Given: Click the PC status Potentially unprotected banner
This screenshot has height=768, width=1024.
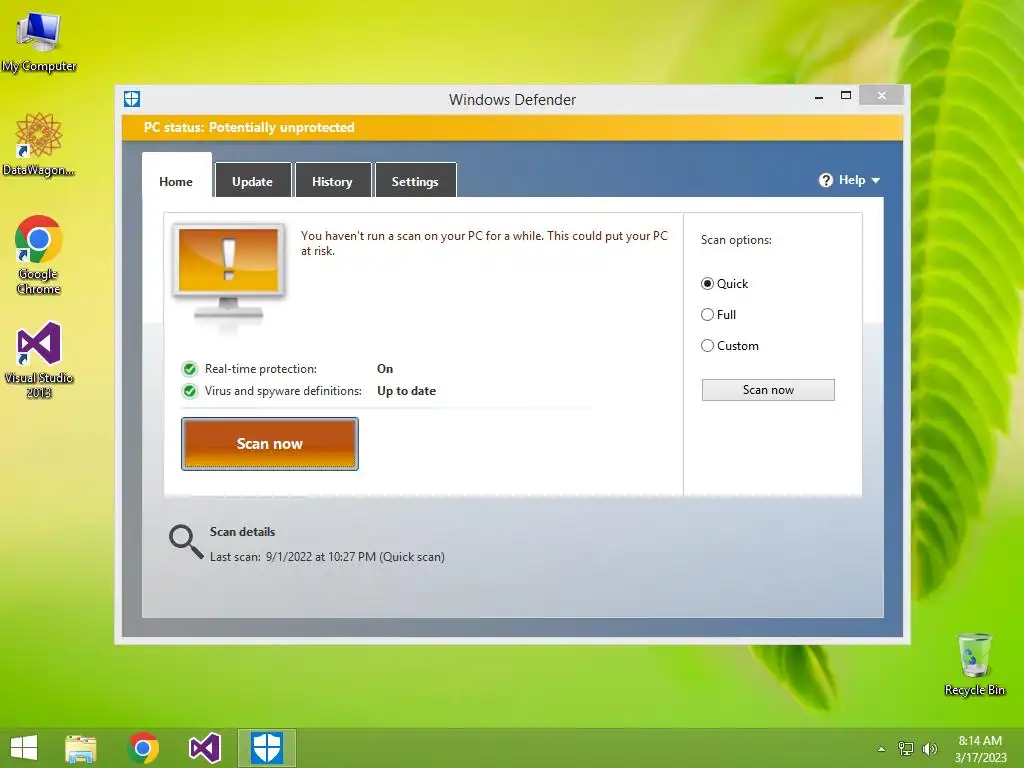Looking at the screenshot, I should pyautogui.click(x=512, y=127).
